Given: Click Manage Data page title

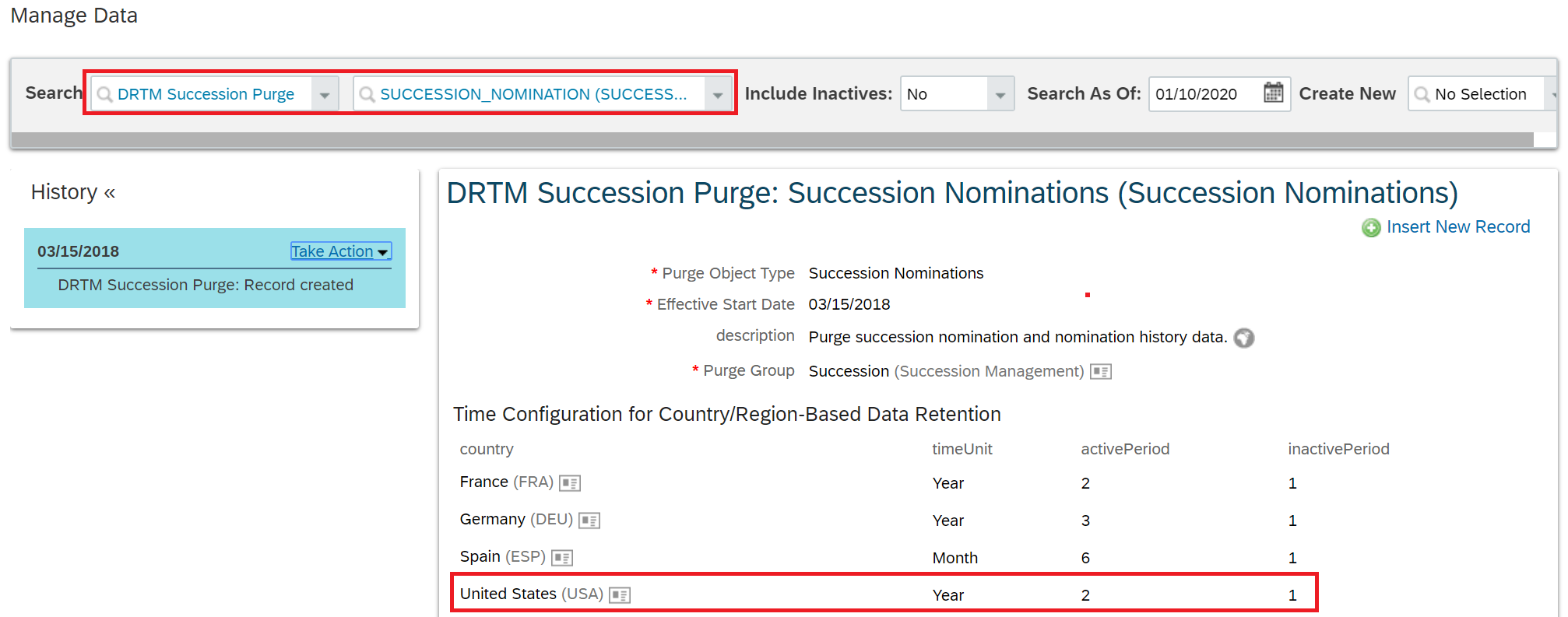Looking at the screenshot, I should pos(74,16).
